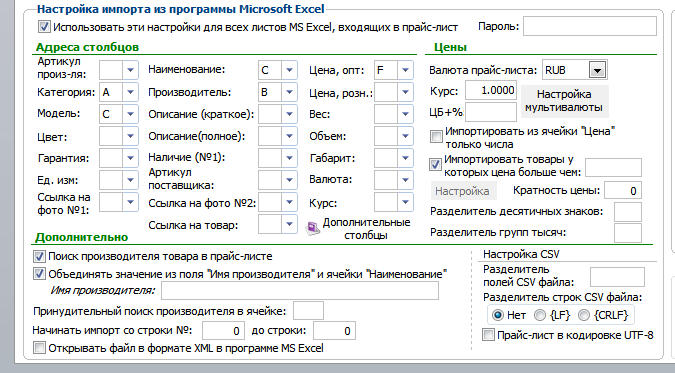The image size is (675, 373).
Task: Uncheck 'Импортировать товары у которых цена больше'
Action: (435, 165)
